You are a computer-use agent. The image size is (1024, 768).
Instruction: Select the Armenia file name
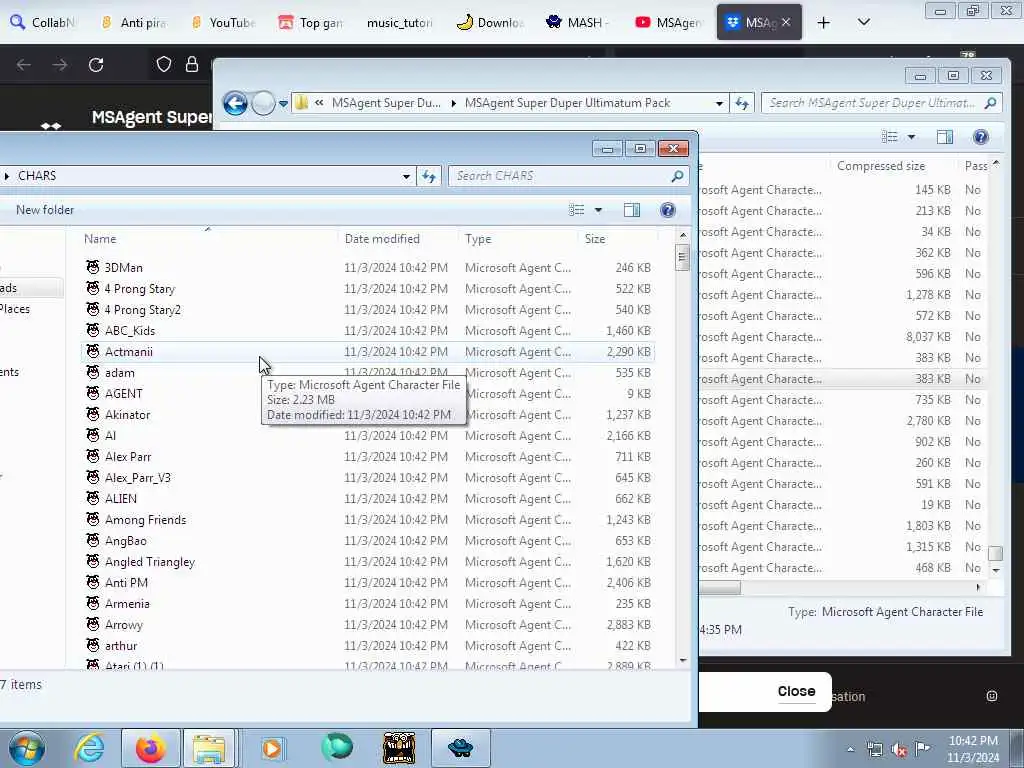(127, 604)
